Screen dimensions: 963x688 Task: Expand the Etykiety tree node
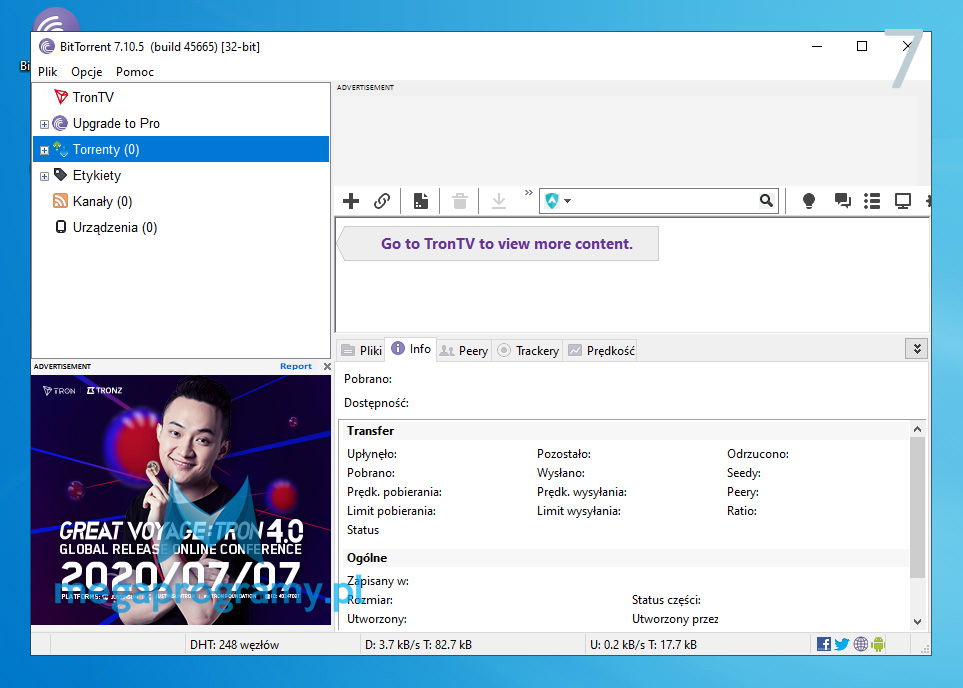click(x=44, y=176)
